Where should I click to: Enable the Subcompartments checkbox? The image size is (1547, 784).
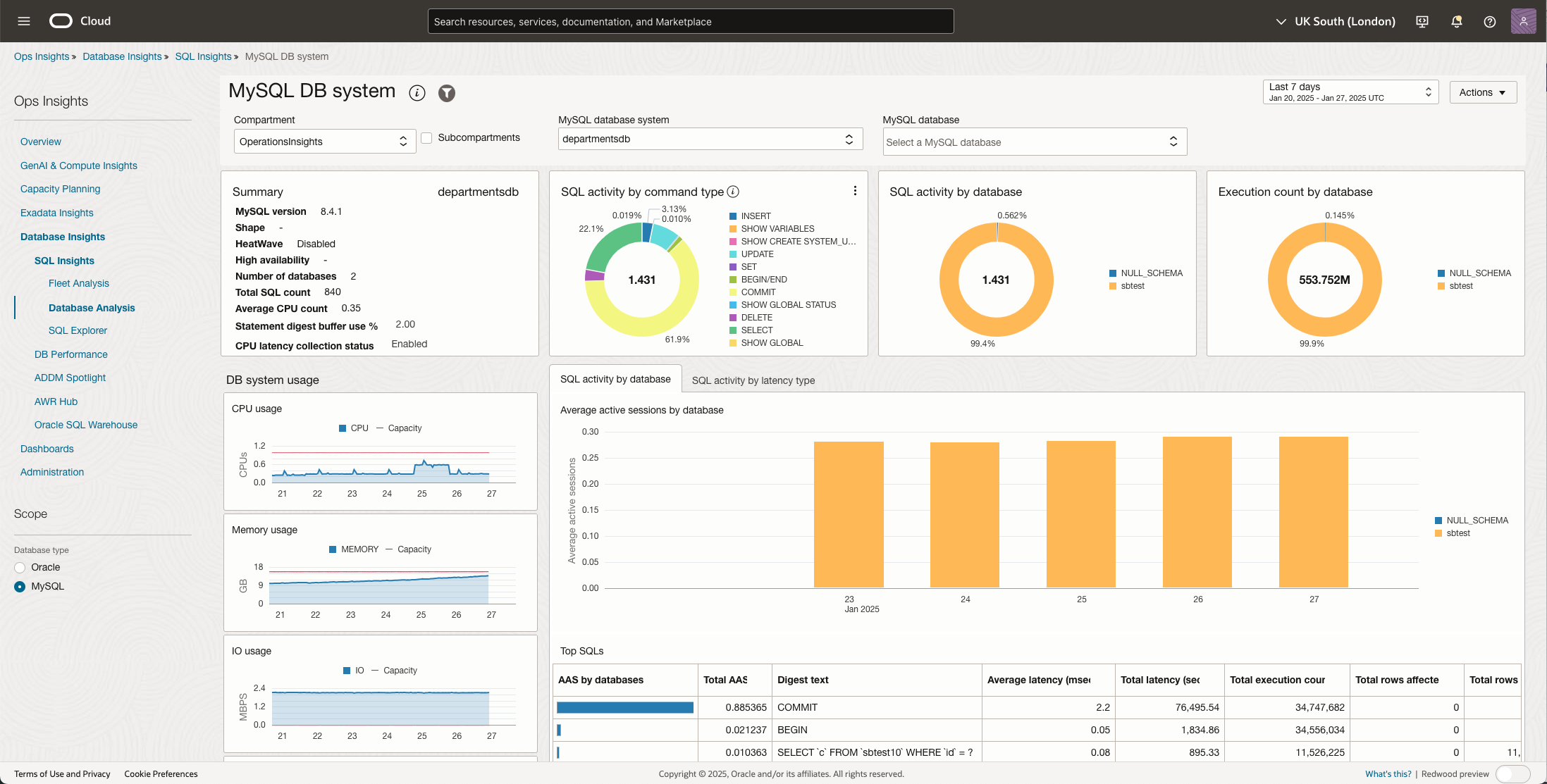click(426, 137)
